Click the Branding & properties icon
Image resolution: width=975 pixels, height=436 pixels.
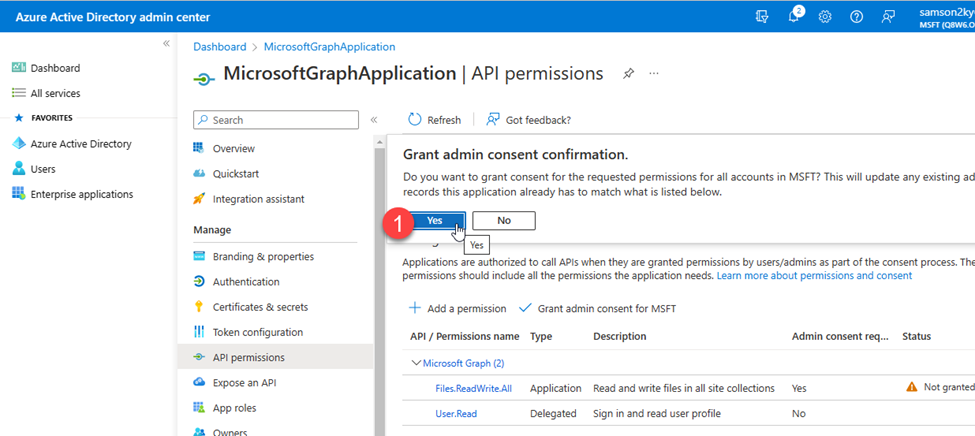199,256
